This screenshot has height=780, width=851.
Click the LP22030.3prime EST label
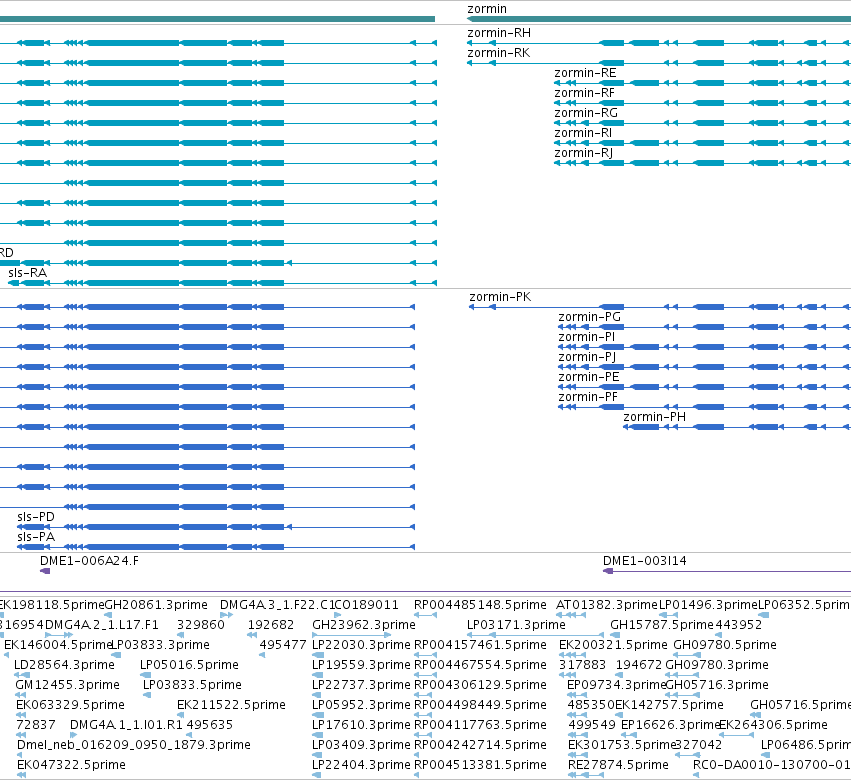pos(361,645)
